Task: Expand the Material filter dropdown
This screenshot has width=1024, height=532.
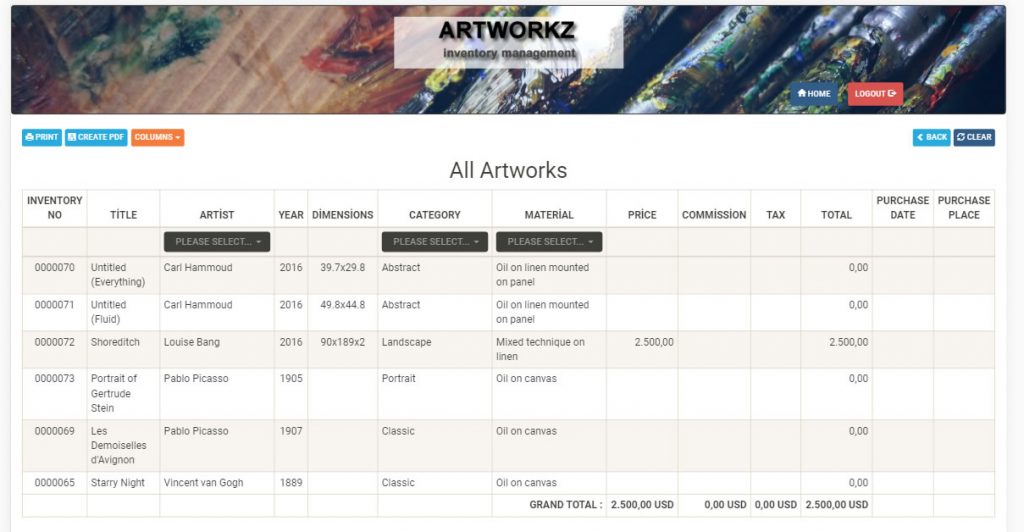Action: point(549,242)
